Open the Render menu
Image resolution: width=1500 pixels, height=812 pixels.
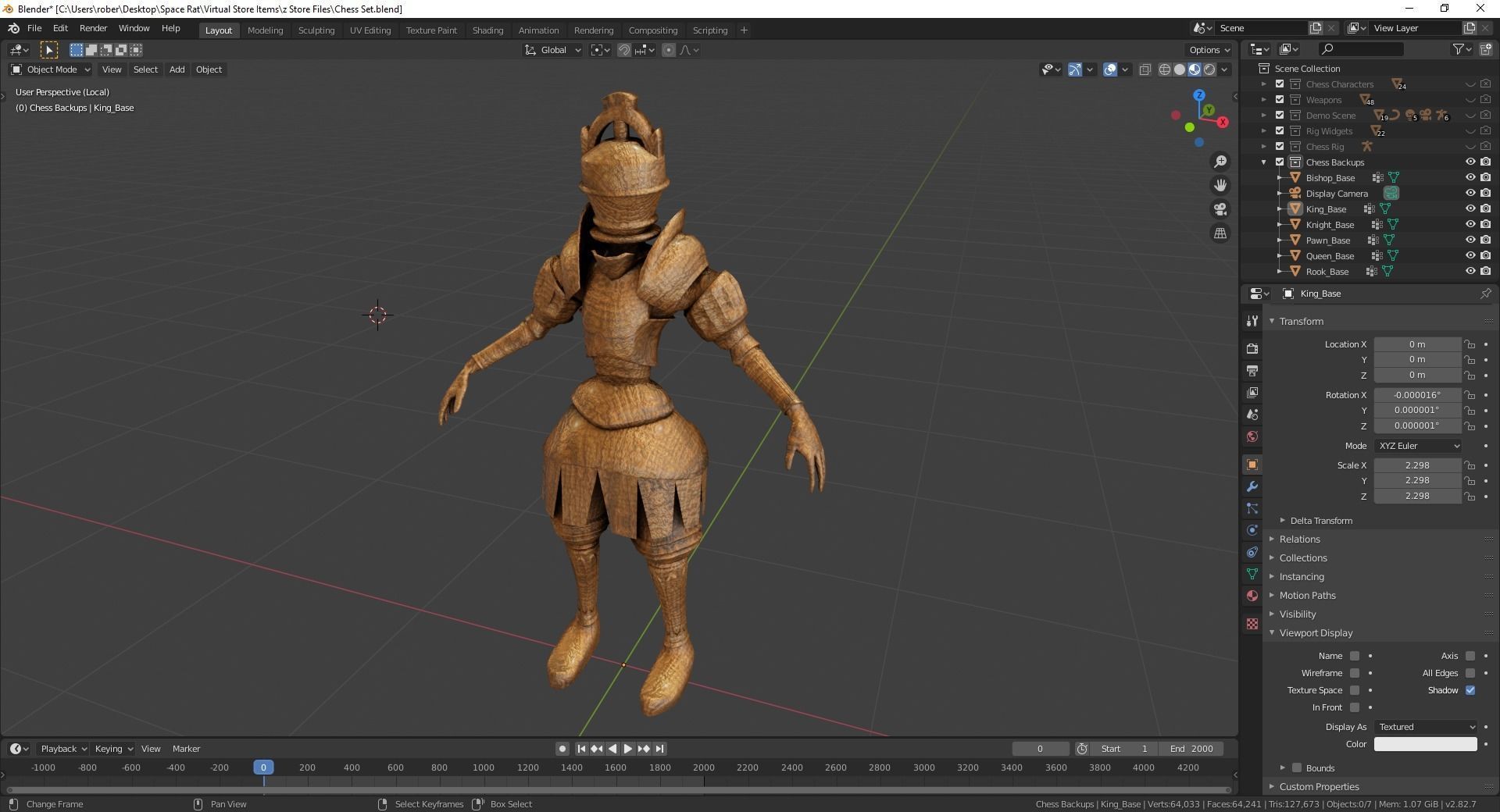93,28
